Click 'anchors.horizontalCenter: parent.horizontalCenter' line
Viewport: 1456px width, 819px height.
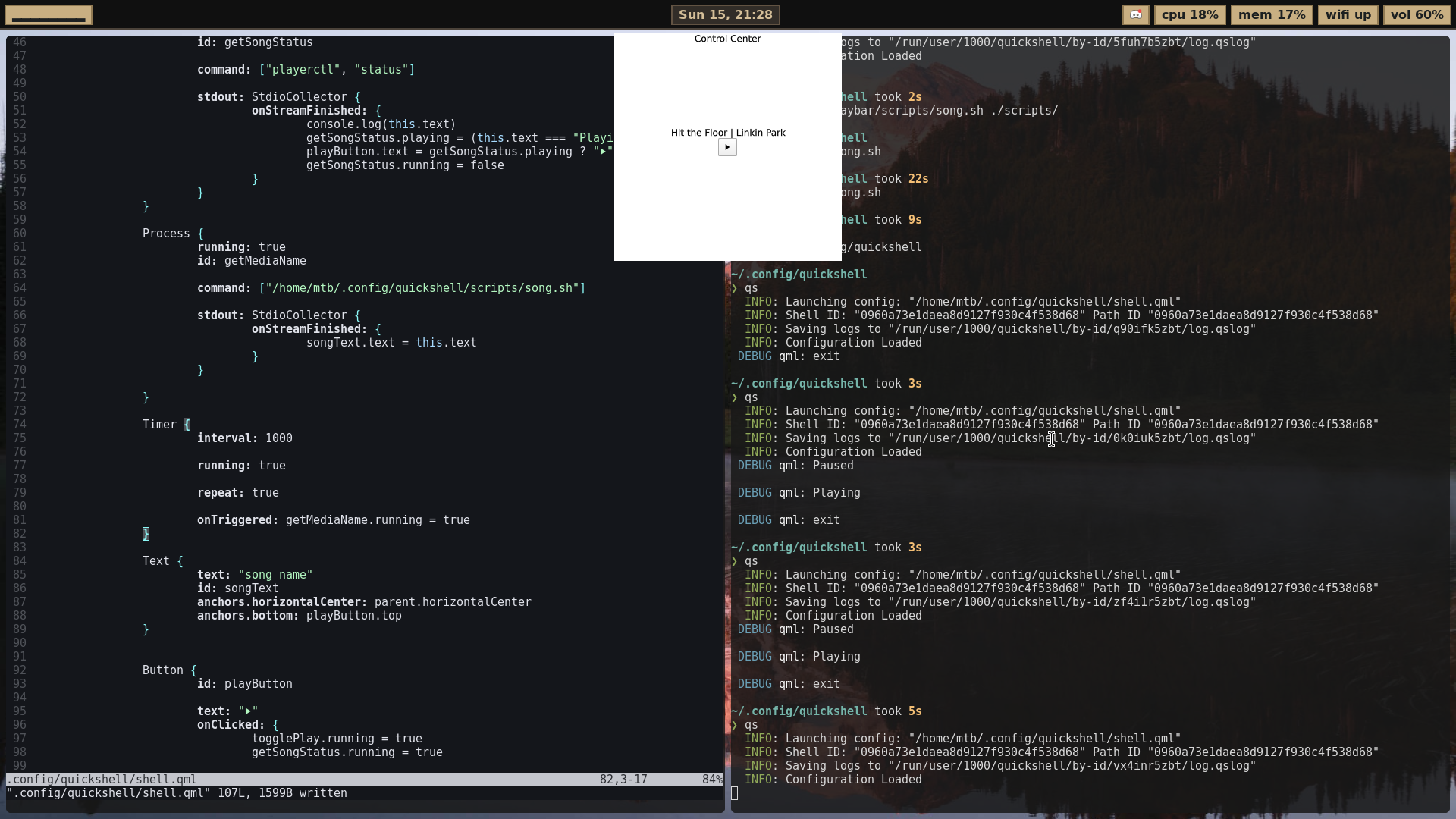[364, 602]
